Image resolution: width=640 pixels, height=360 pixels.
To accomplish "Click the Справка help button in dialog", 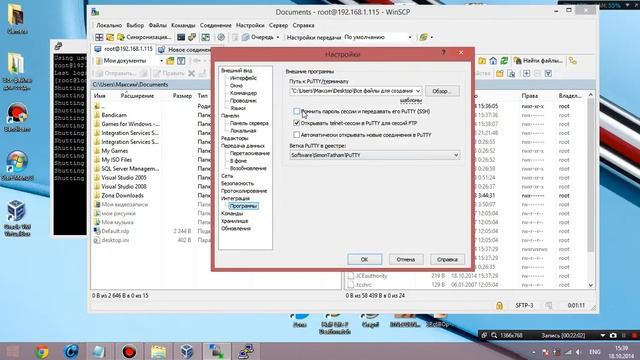I will (x=447, y=259).
